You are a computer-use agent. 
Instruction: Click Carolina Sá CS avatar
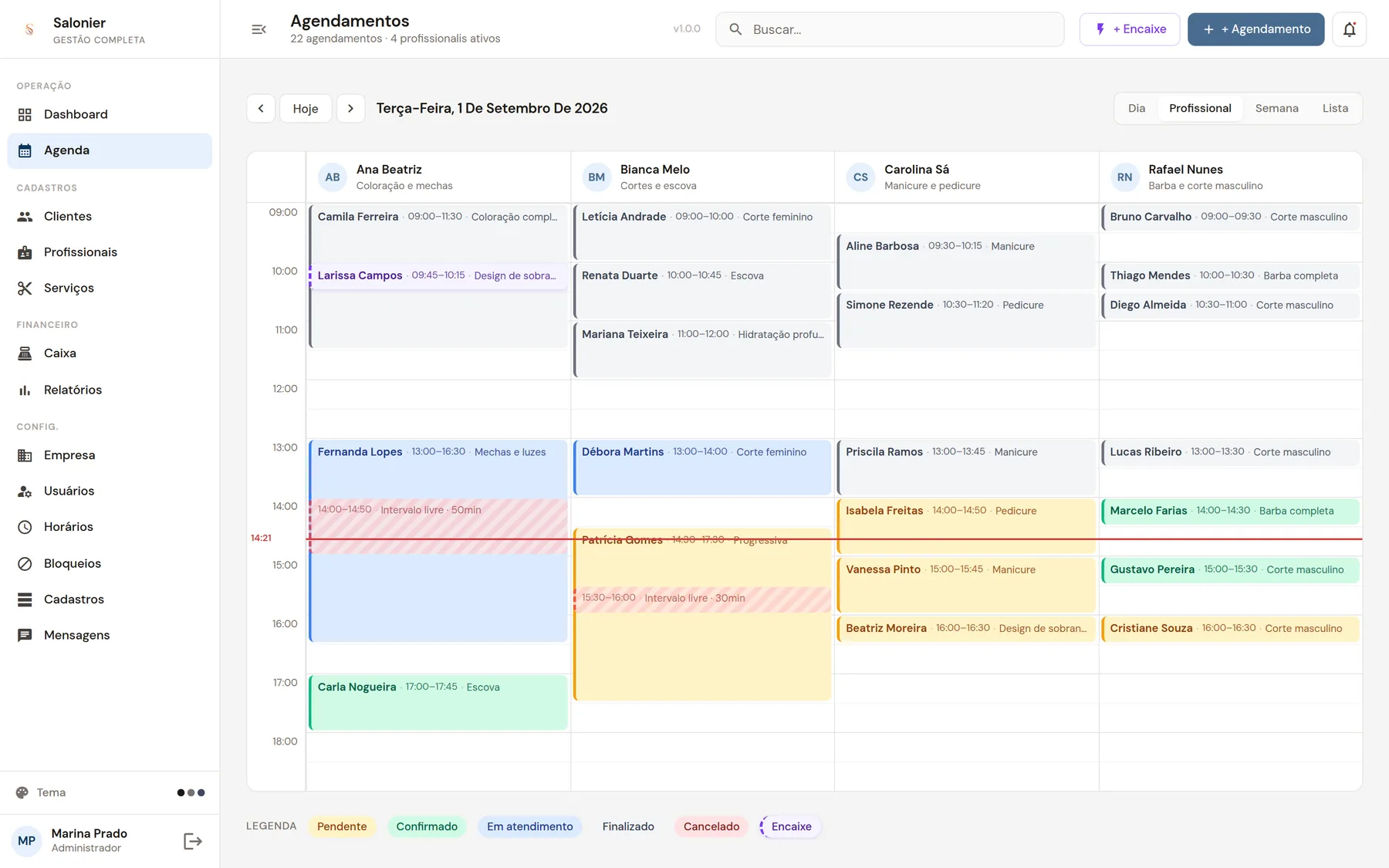click(860, 177)
